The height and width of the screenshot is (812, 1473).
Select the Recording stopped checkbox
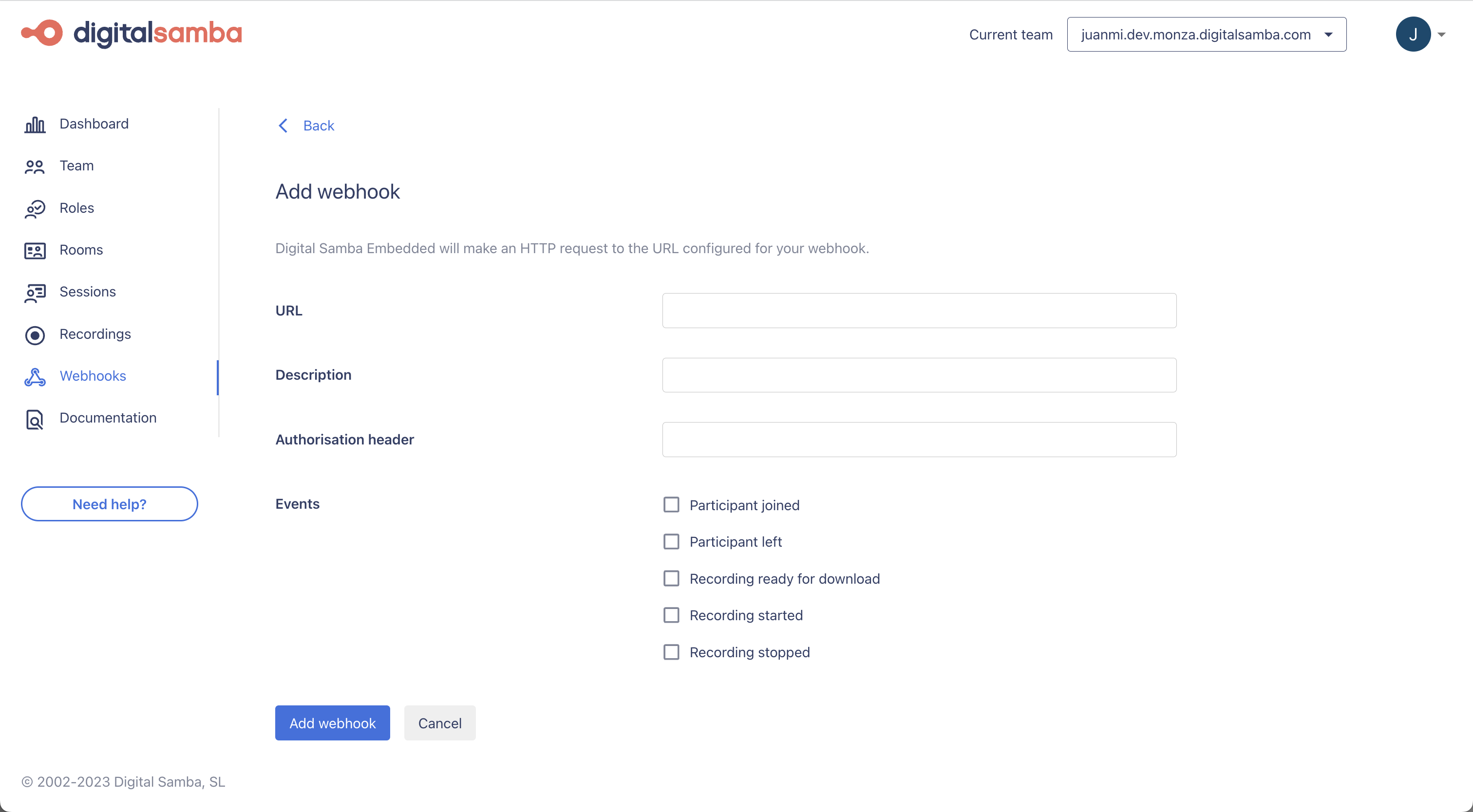click(671, 653)
